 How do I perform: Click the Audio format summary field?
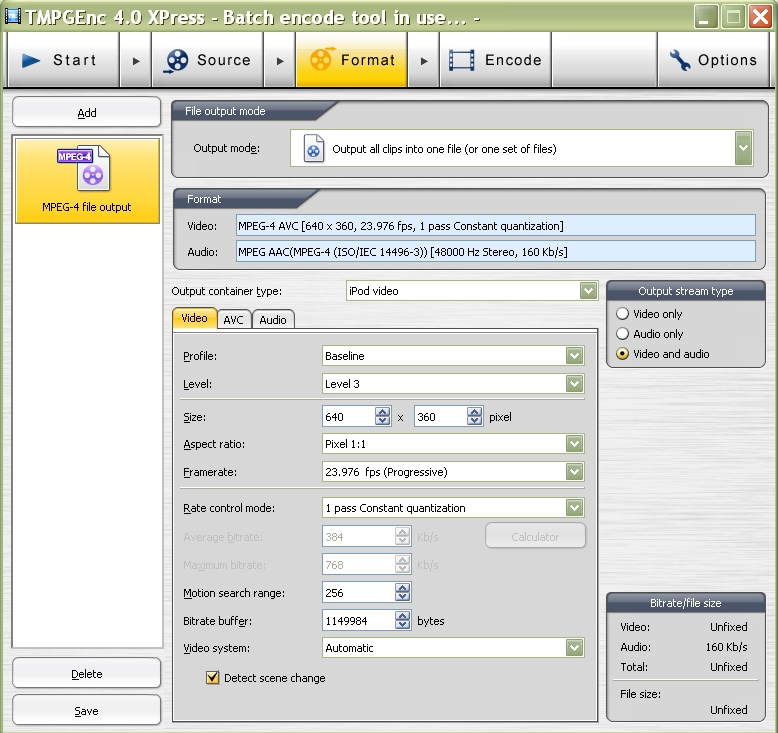coord(496,252)
